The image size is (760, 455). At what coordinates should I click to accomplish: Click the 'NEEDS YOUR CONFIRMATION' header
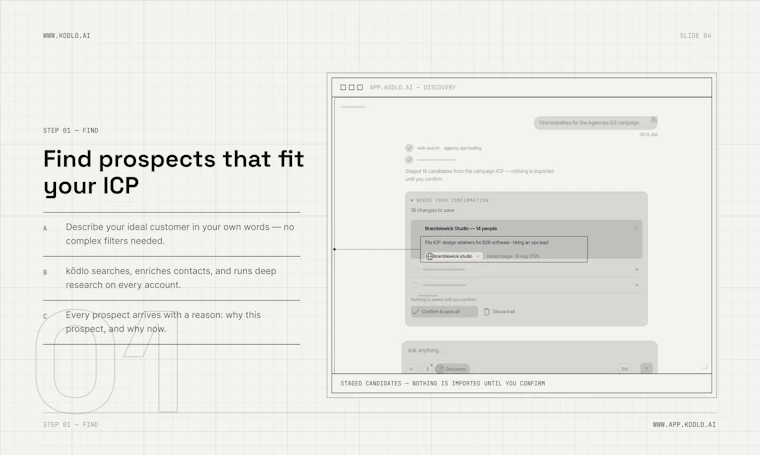[452, 200]
